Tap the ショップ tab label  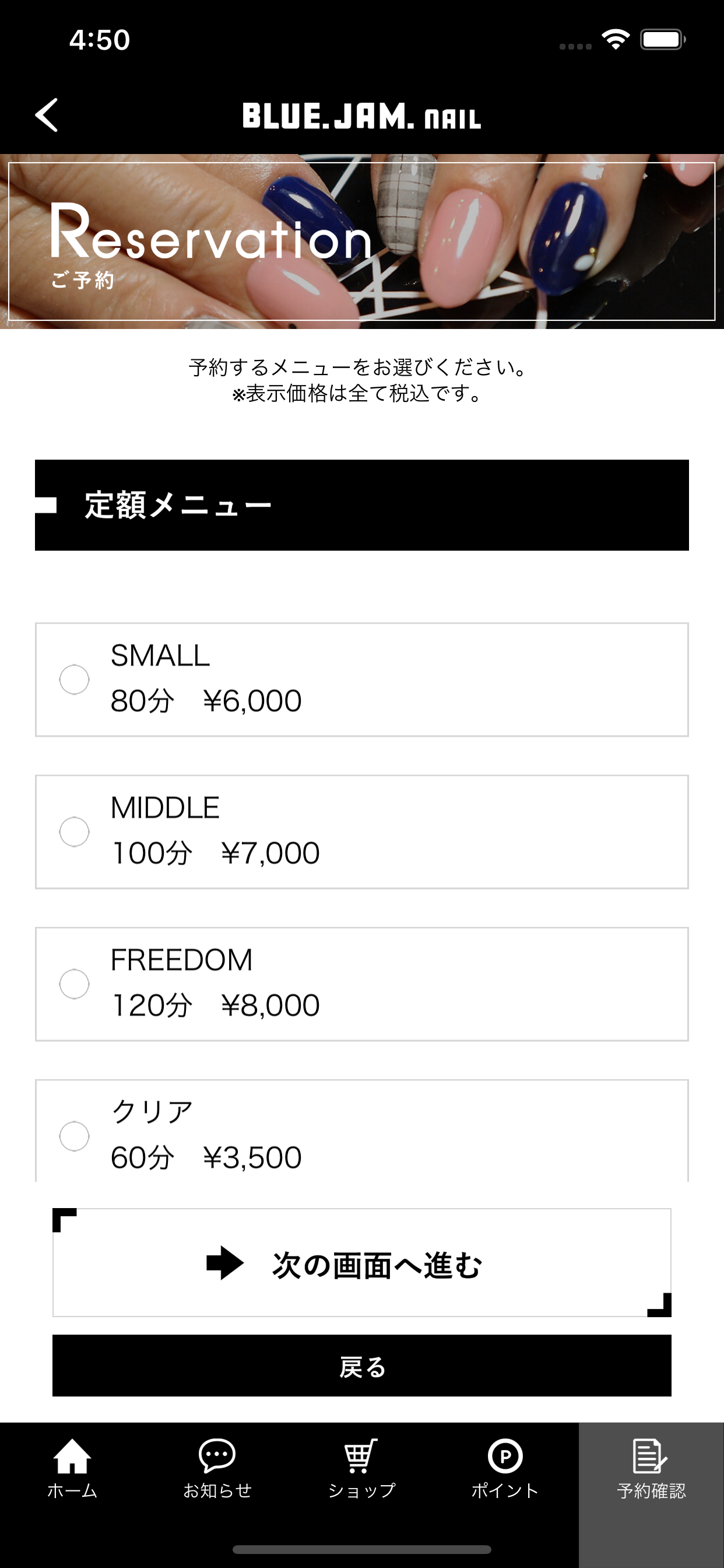tap(361, 1490)
